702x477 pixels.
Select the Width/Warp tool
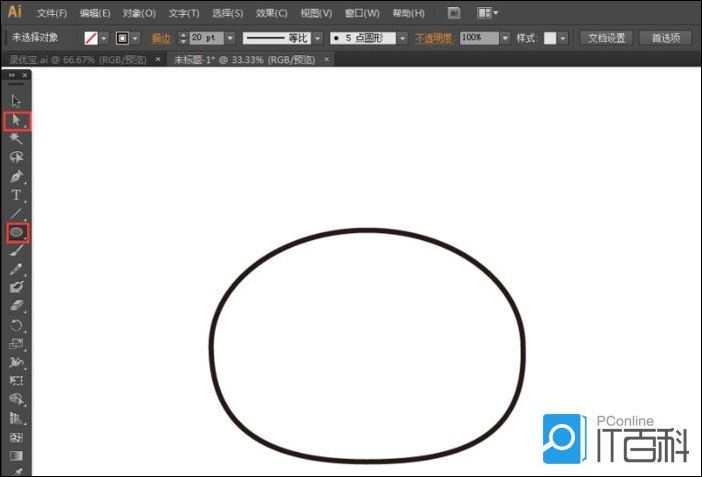point(16,362)
